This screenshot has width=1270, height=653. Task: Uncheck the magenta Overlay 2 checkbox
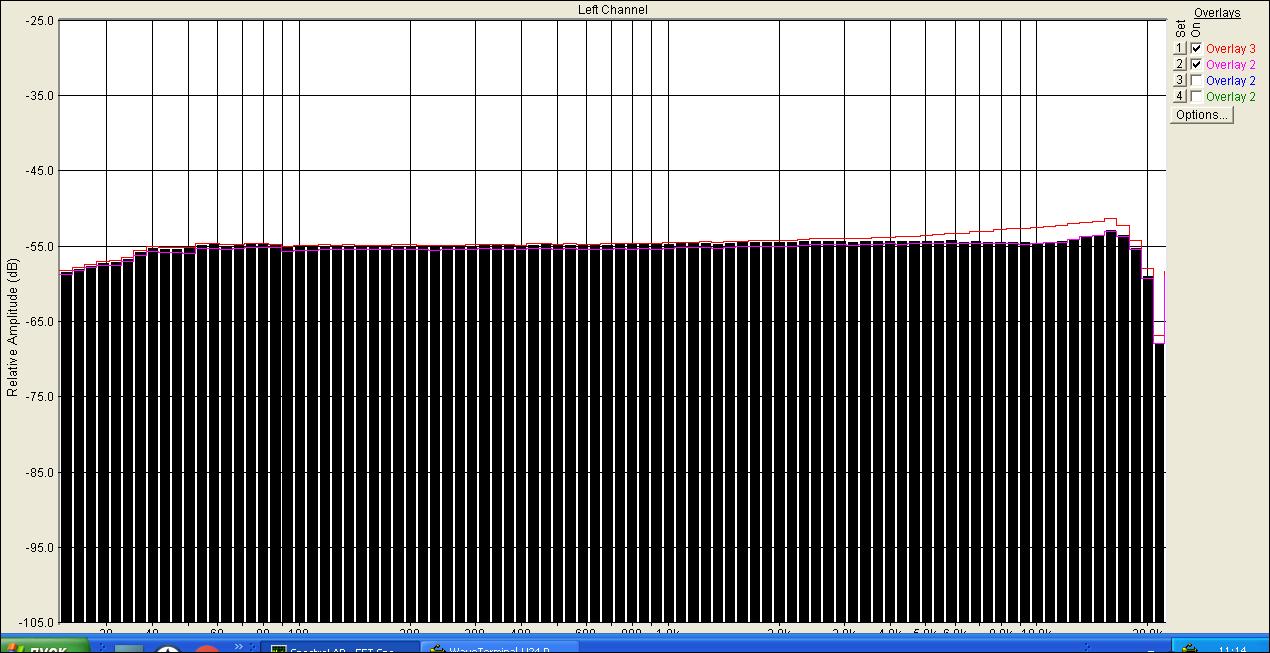pos(1197,64)
